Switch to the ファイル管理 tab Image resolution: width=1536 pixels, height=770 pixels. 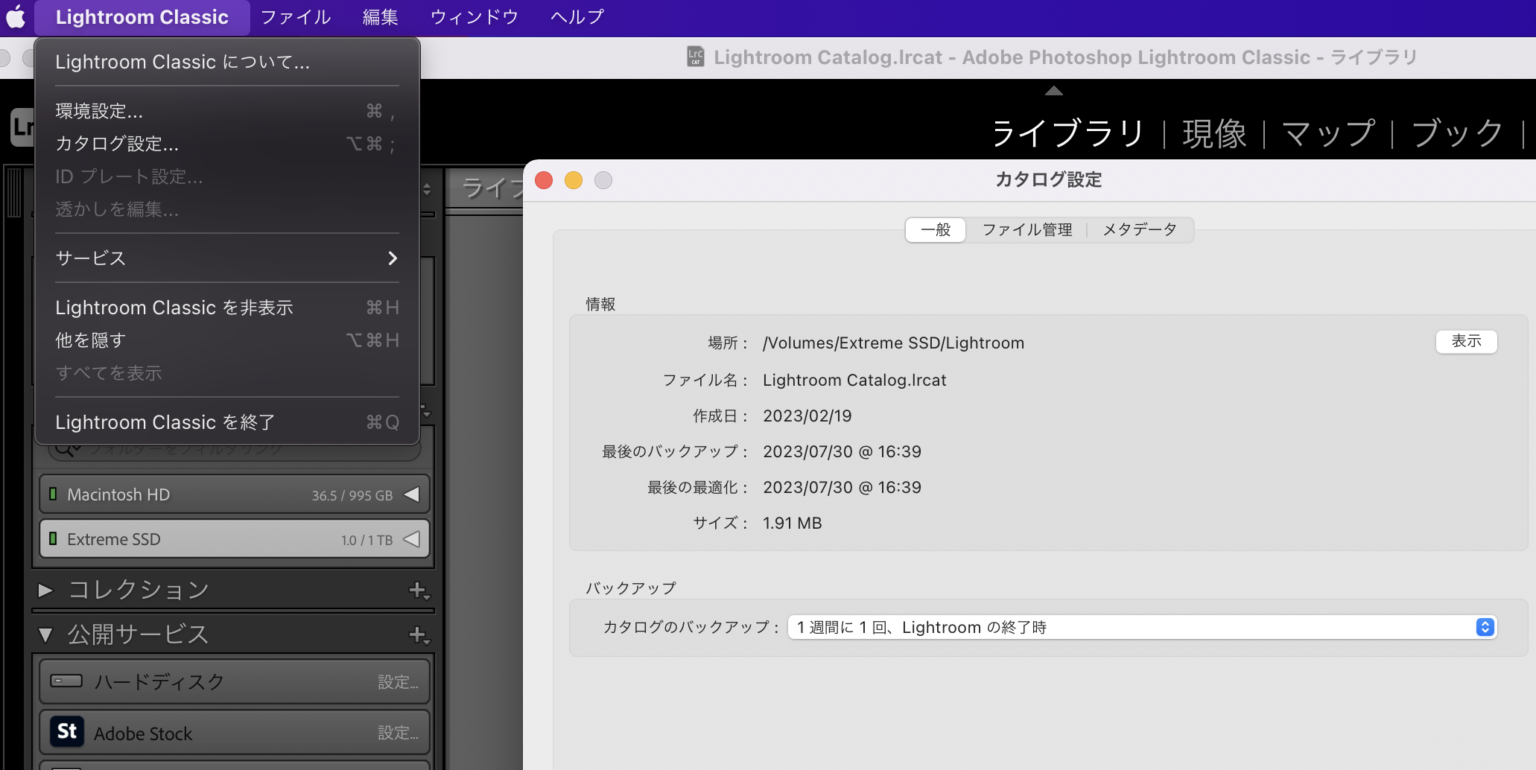pos(1026,230)
